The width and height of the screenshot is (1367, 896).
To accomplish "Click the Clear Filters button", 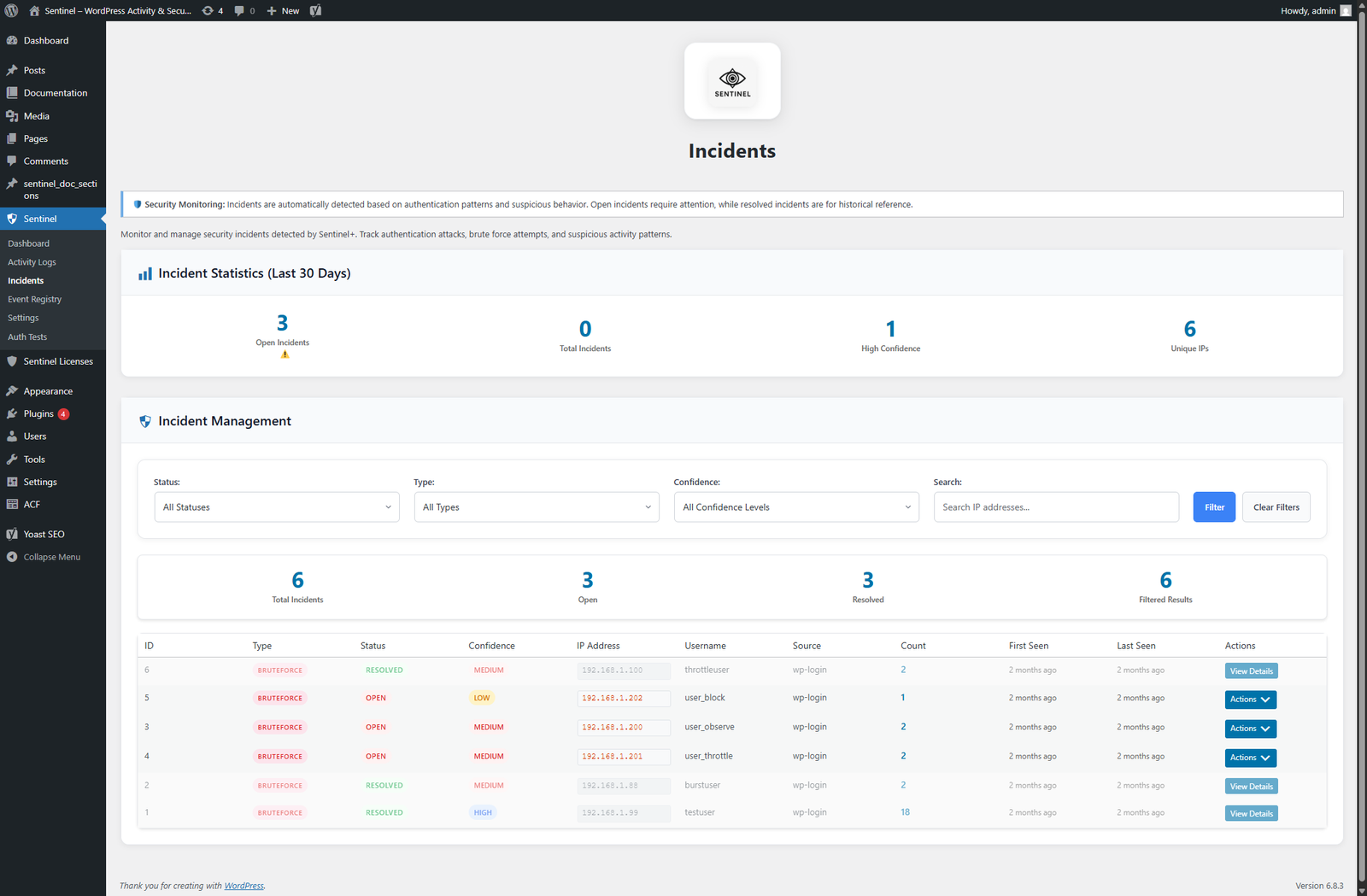I will tap(1276, 507).
